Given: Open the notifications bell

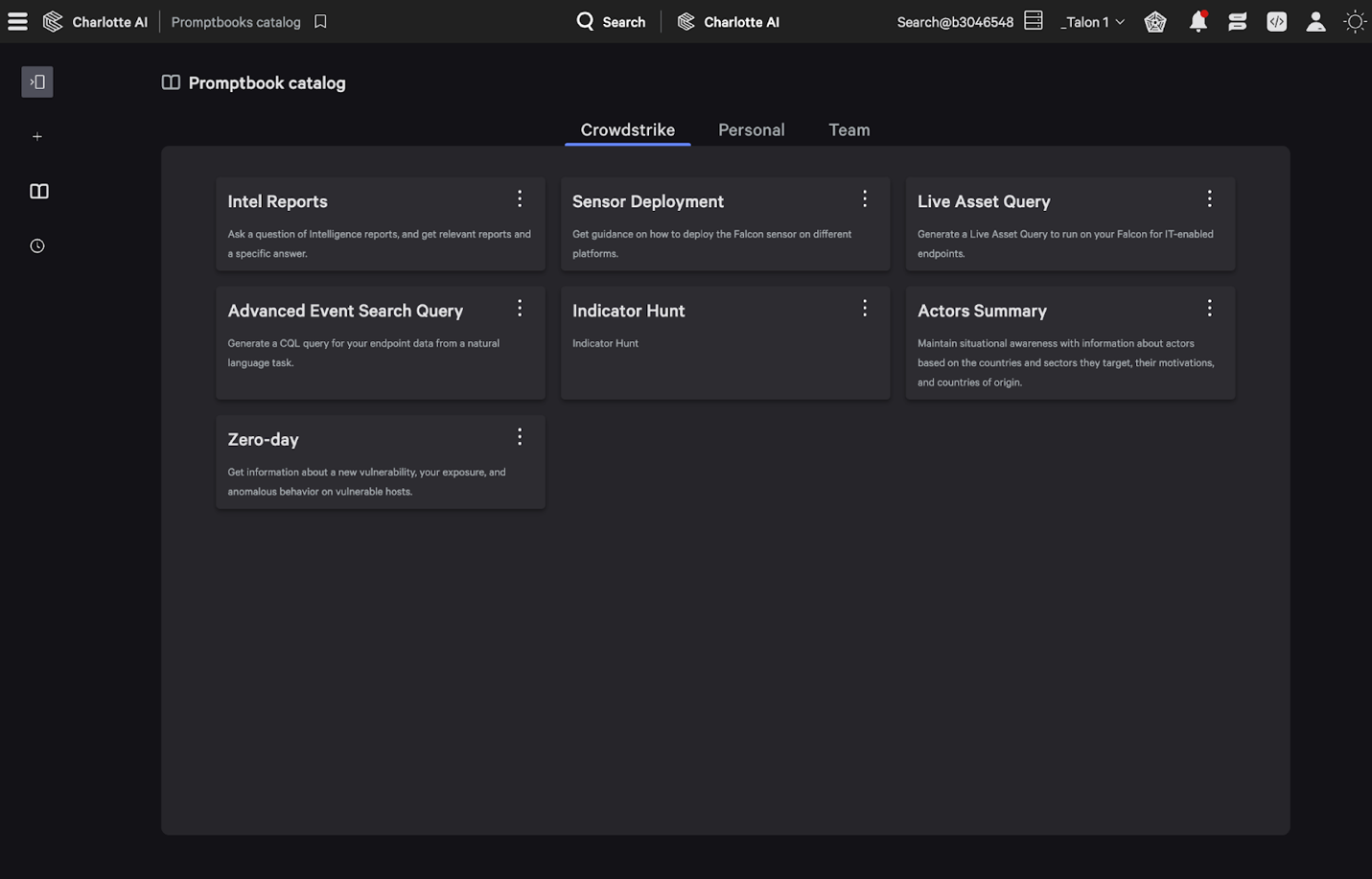Looking at the screenshot, I should [1198, 21].
